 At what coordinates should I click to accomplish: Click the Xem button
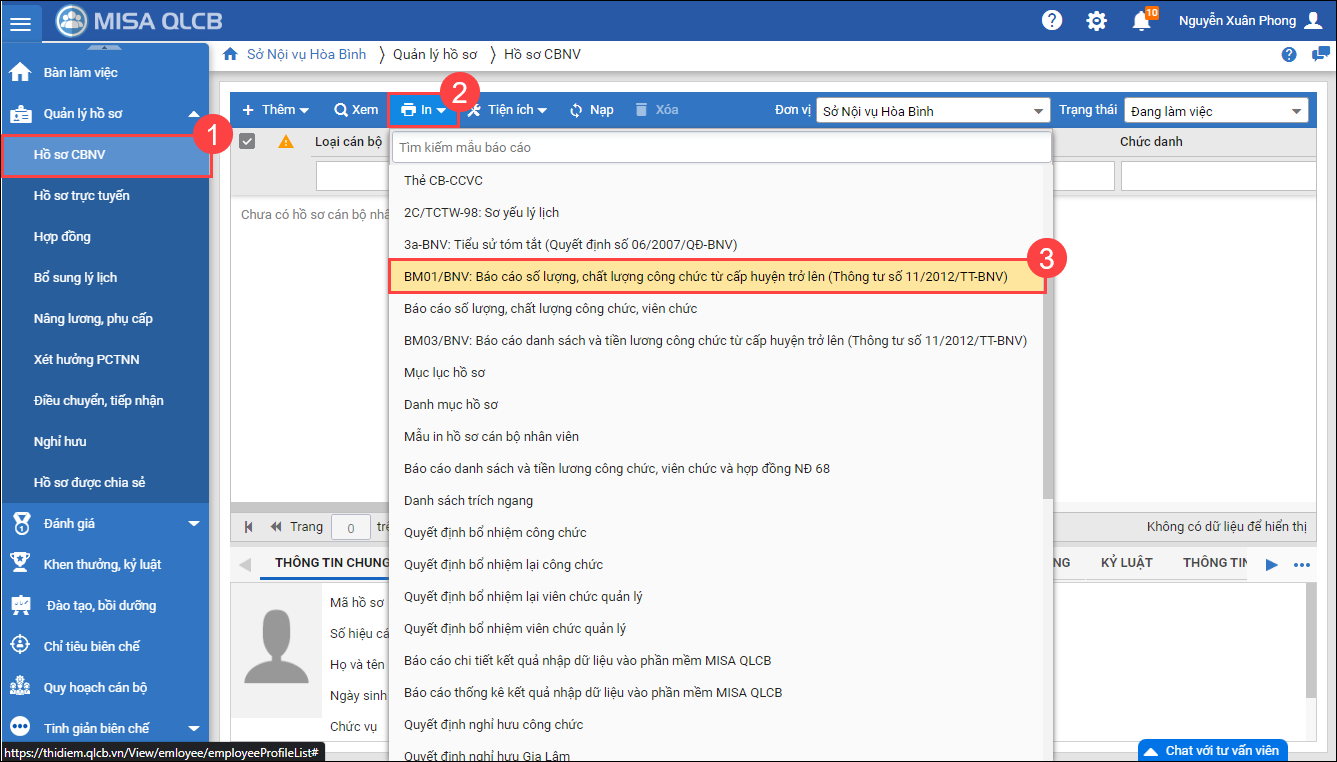point(356,110)
